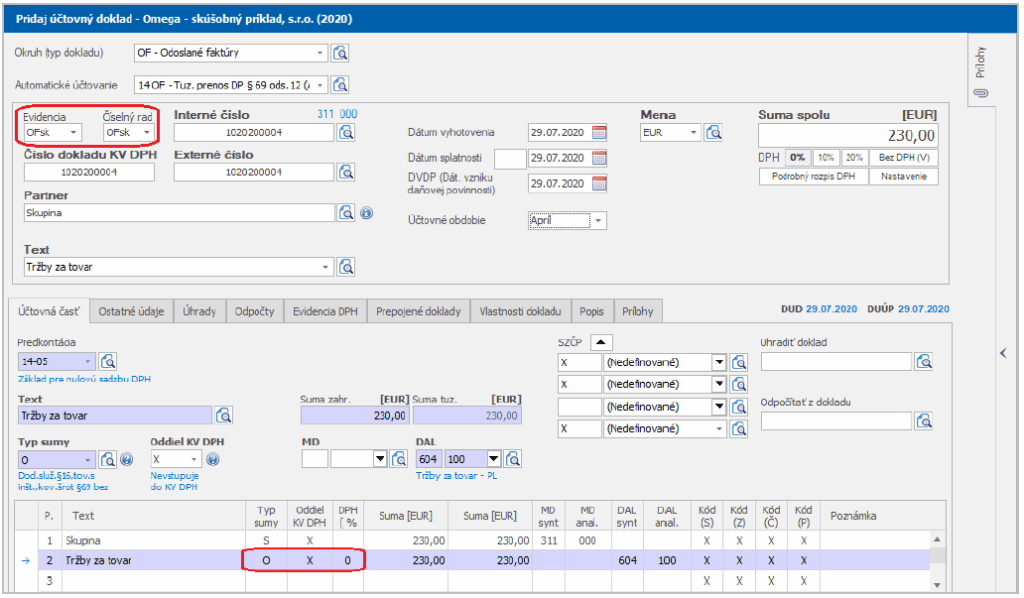
Task: Click lookup icon beside Automatické účtovanie
Action: point(340,85)
